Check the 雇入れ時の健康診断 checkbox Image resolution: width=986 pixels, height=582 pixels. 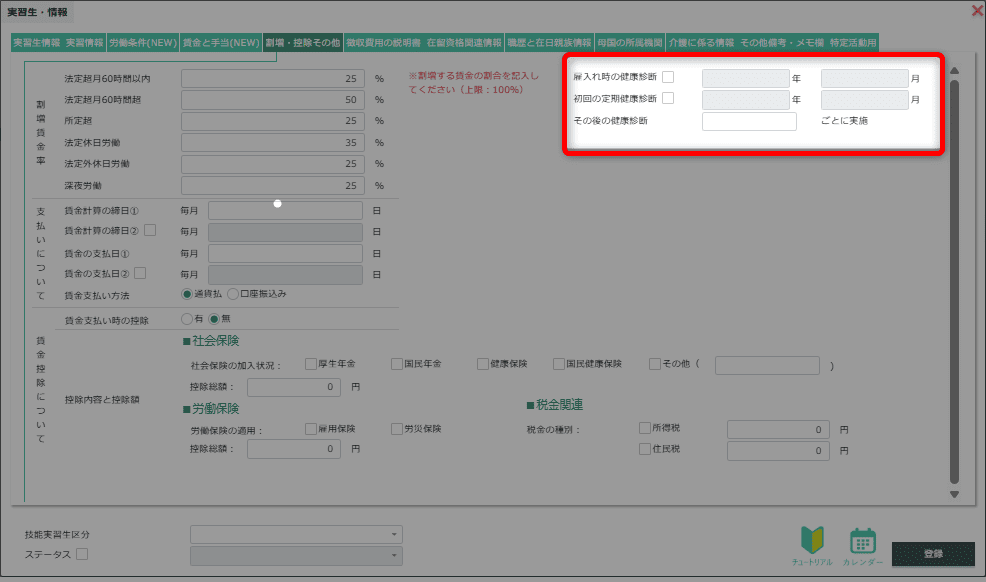668,77
